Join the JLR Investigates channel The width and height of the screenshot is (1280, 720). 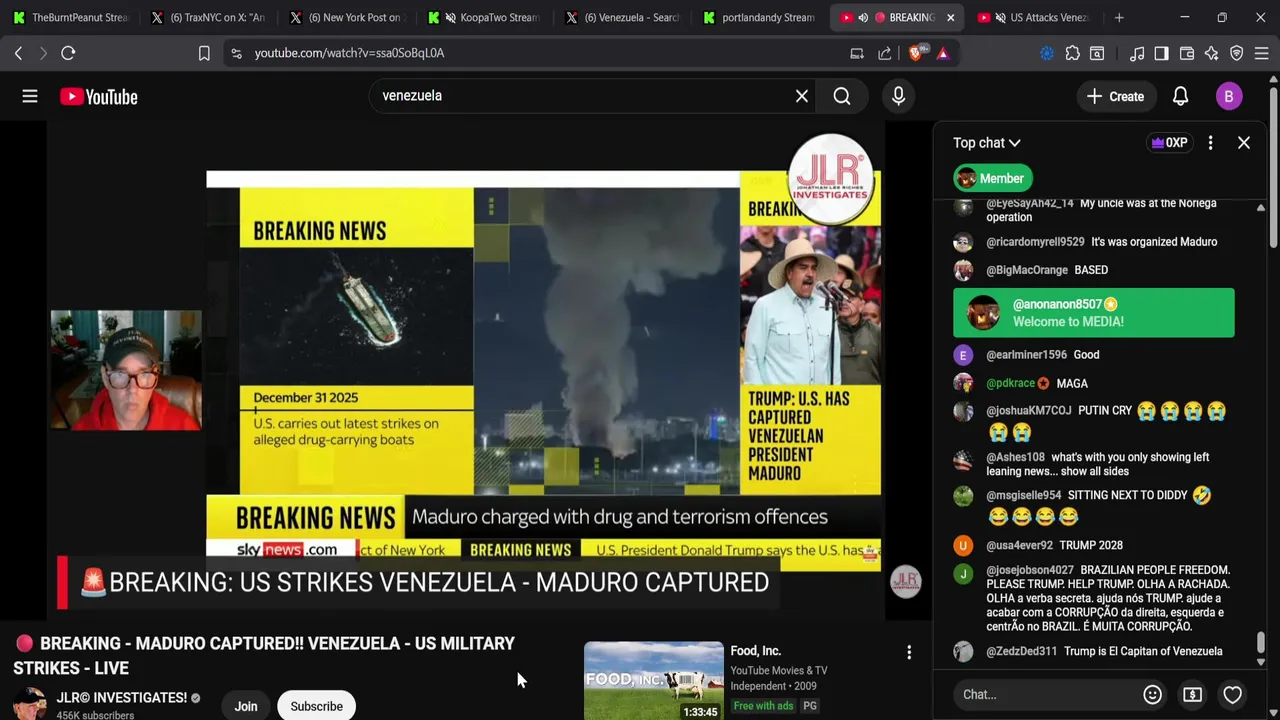point(246,706)
